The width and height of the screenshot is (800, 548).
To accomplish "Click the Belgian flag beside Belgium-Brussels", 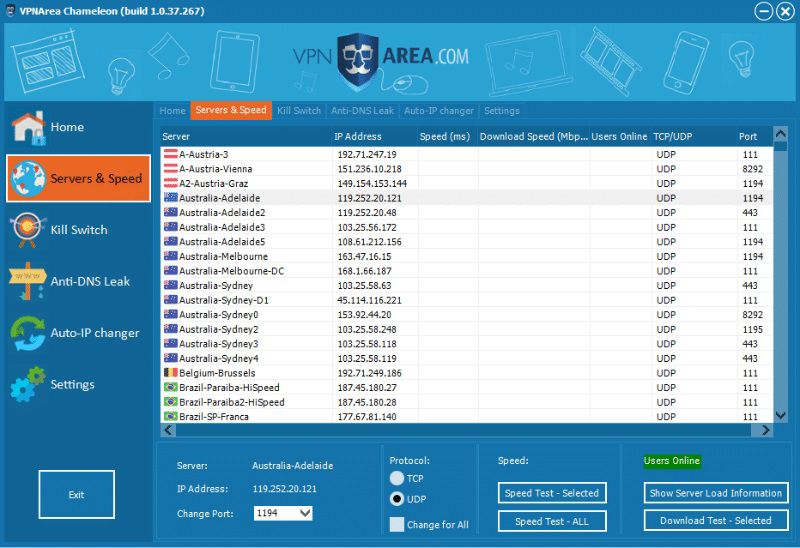I will click(x=170, y=372).
